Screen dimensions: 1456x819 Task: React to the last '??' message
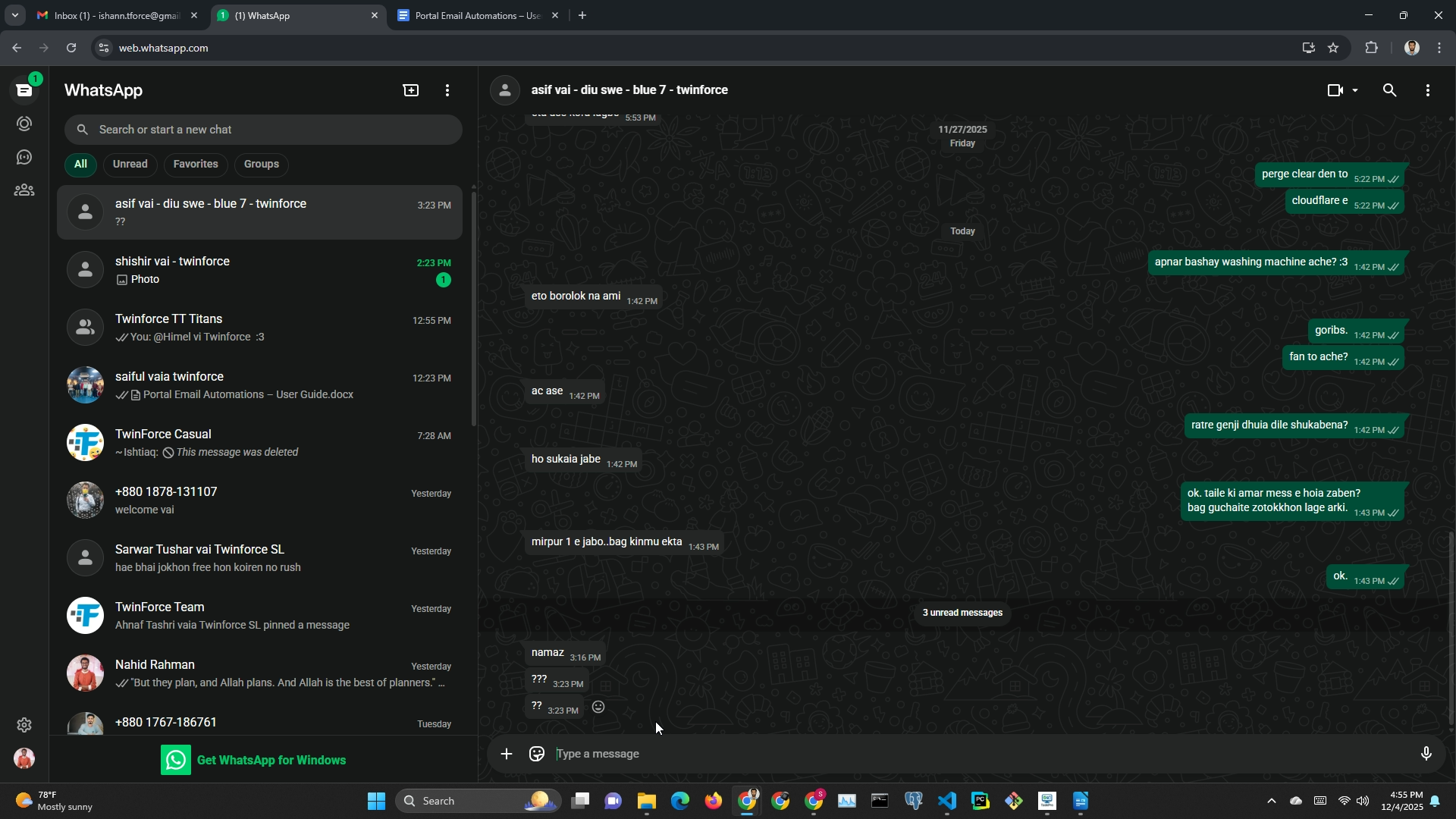tap(598, 708)
